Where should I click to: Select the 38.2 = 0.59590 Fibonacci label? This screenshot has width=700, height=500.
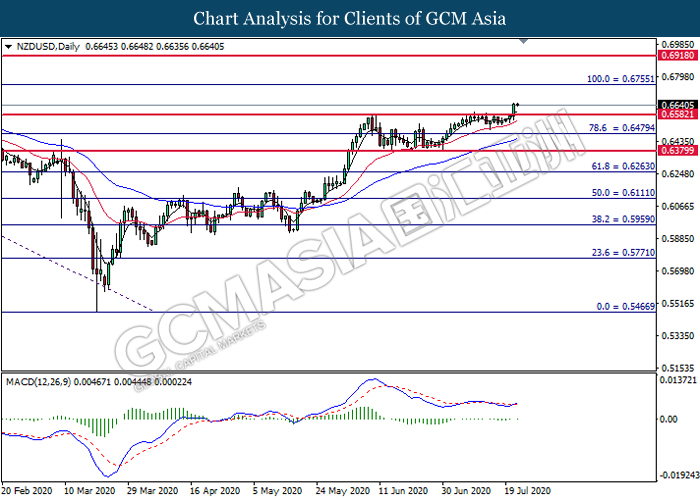(619, 217)
